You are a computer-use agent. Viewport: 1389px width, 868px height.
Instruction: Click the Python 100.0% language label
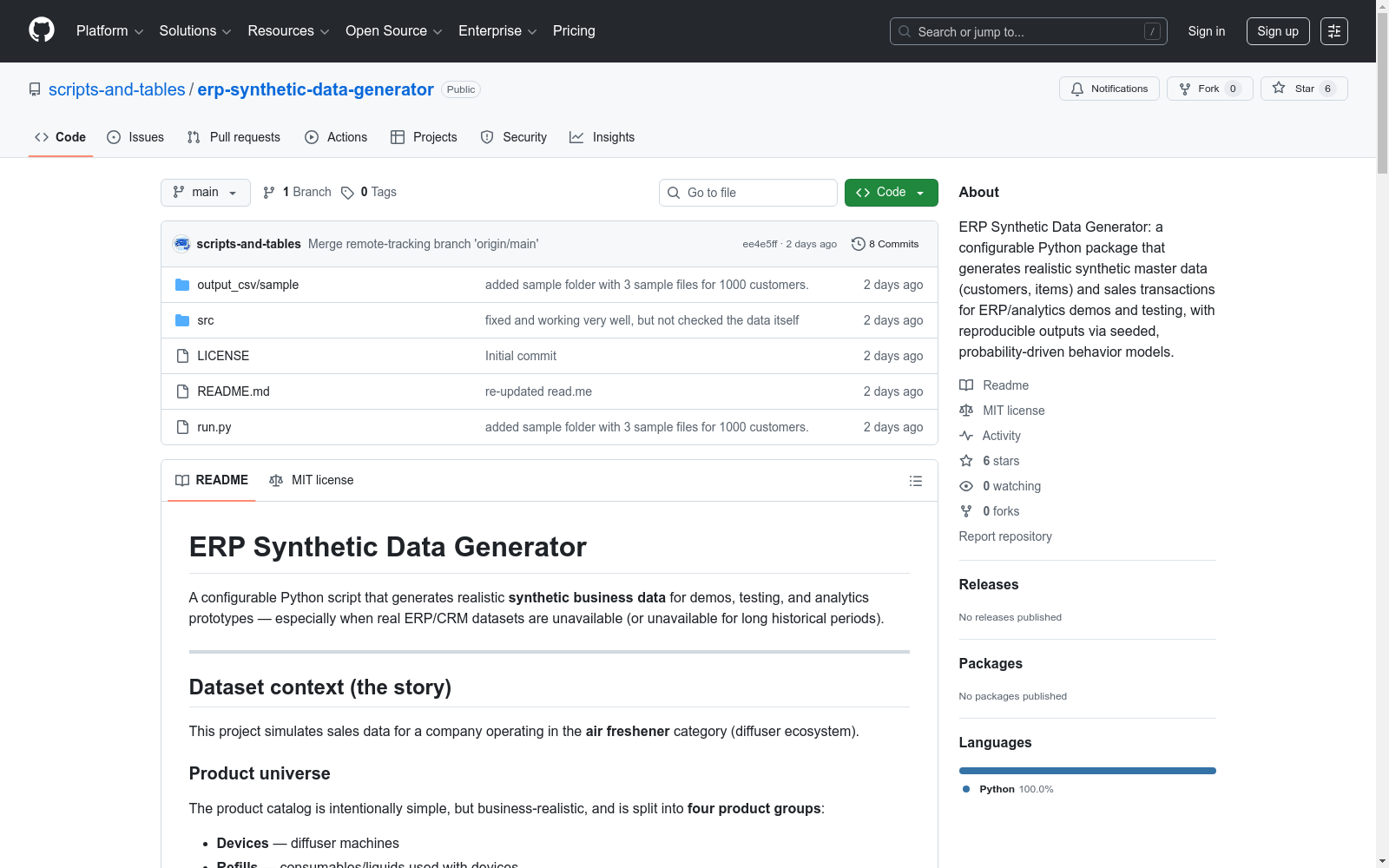pos(1017,789)
